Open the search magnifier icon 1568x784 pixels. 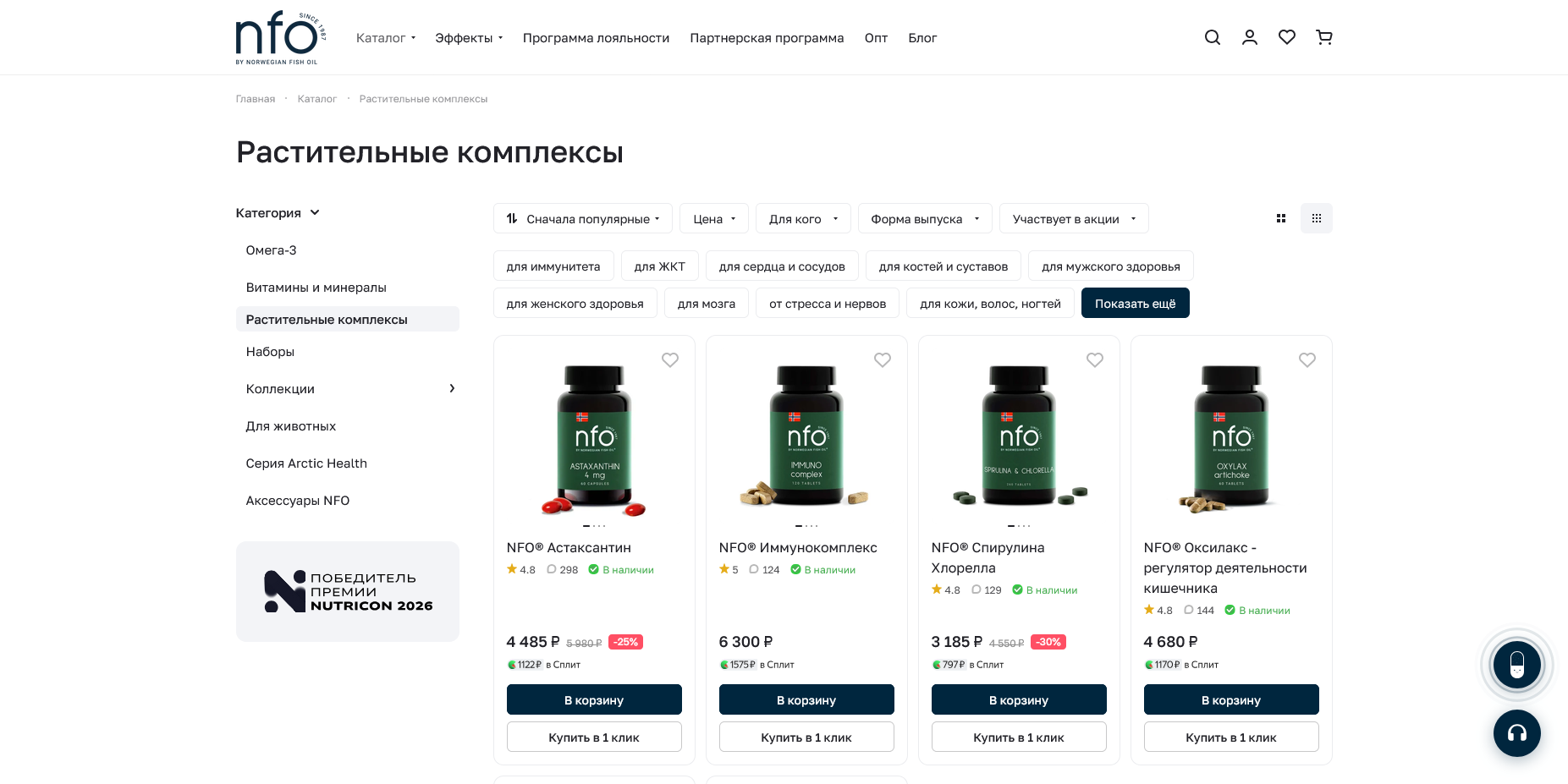[1212, 37]
